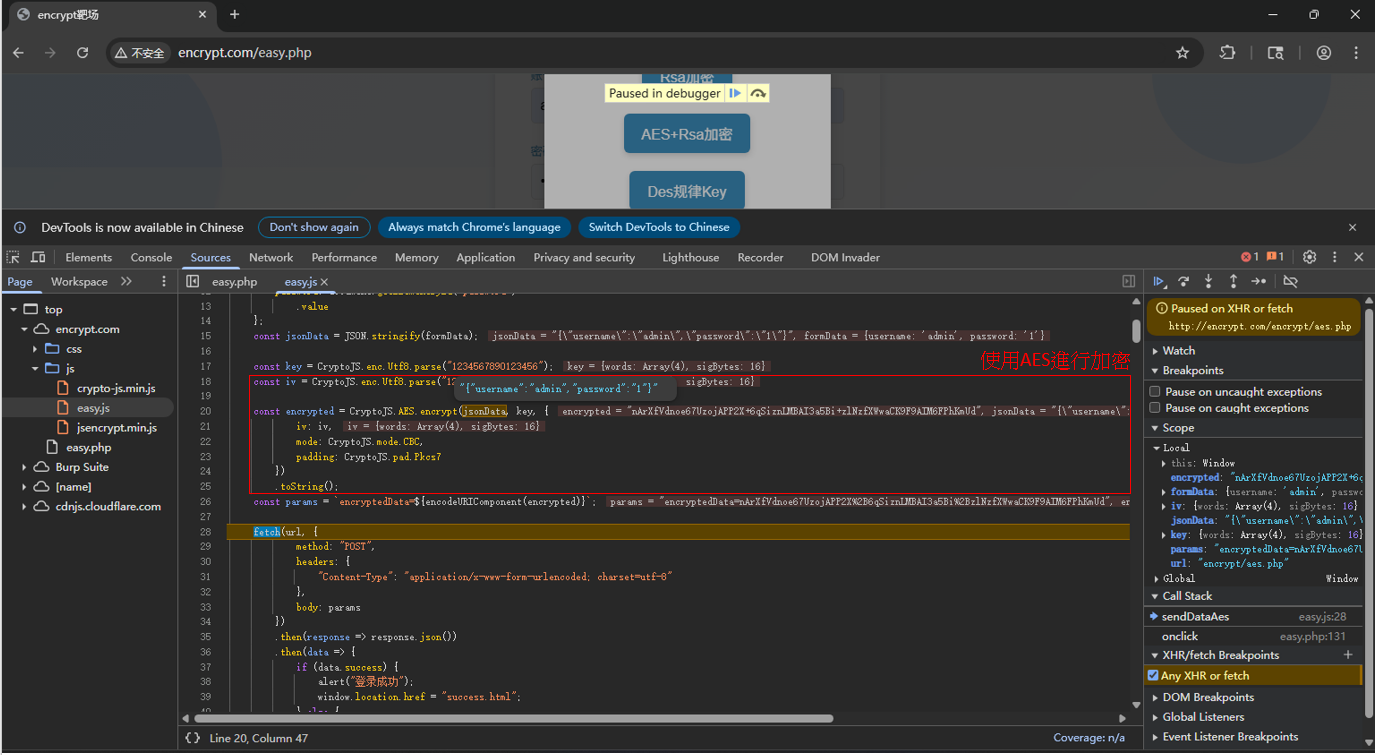Open crypto-js.min.js in file tree
Image resolution: width=1375 pixels, height=755 pixels.
coord(116,388)
